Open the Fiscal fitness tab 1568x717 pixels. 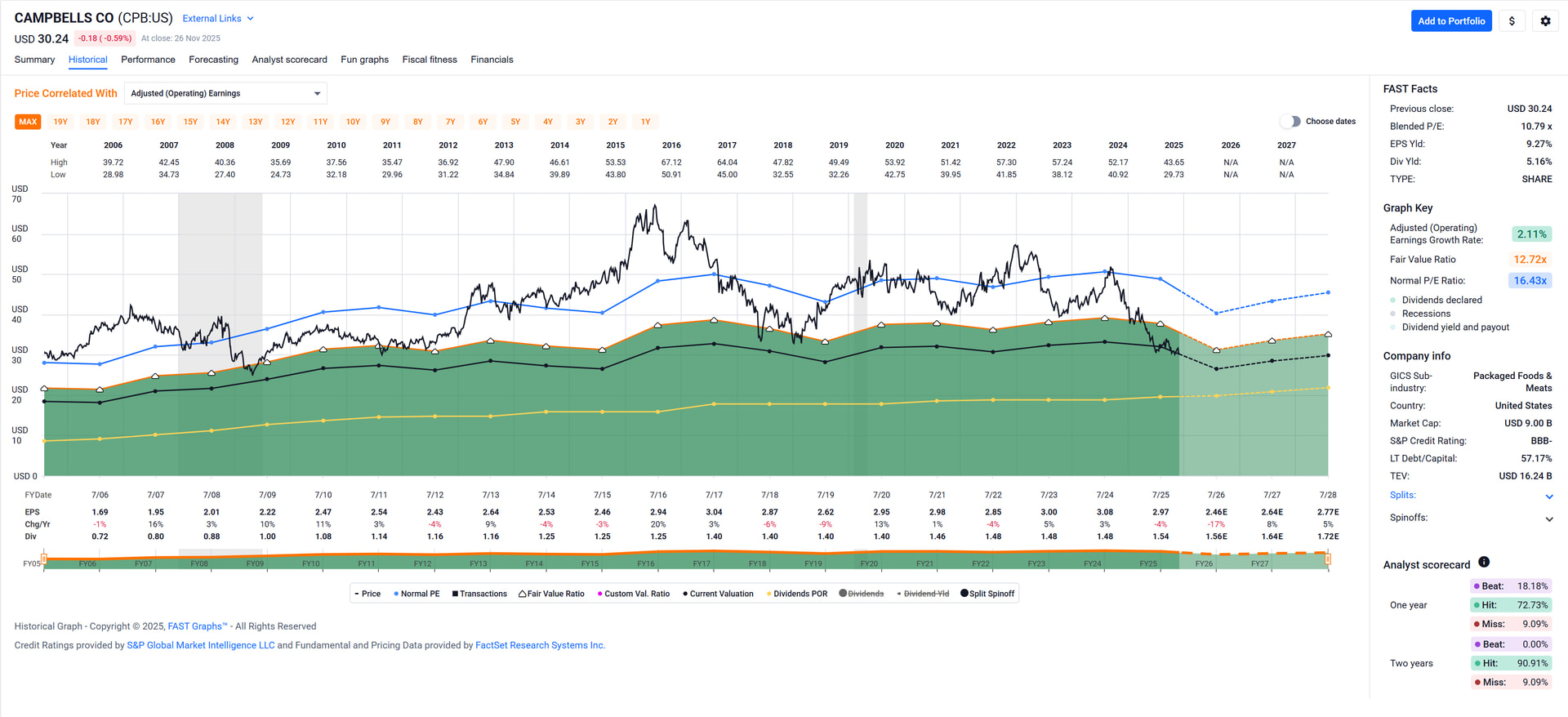430,60
